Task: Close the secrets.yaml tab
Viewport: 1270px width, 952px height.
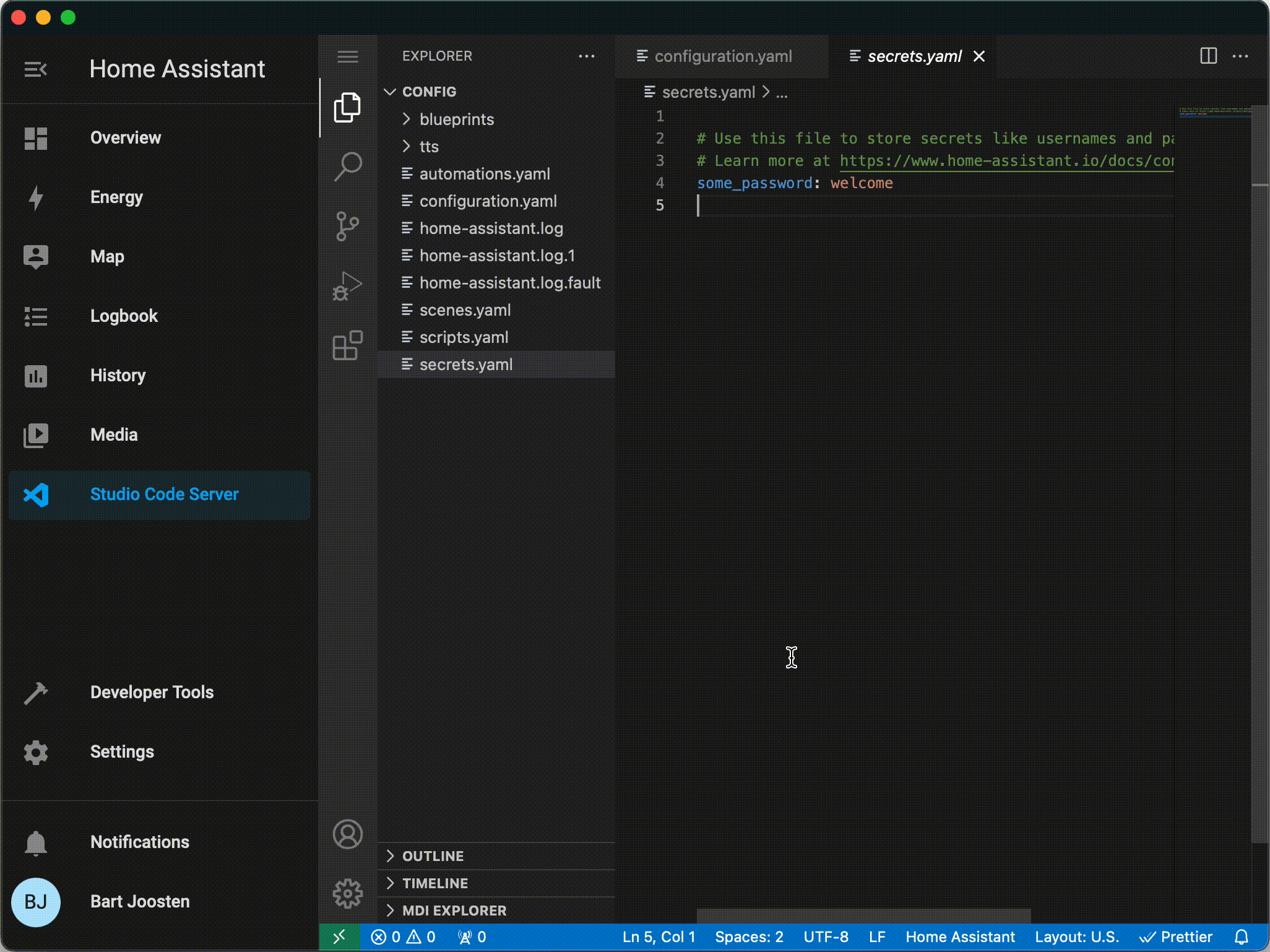Action: pos(979,56)
